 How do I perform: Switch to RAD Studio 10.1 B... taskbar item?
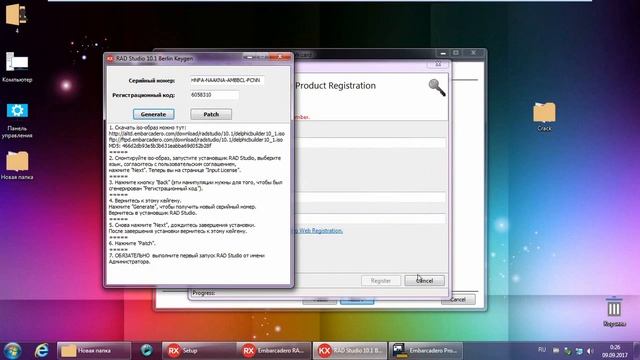pyautogui.click(x=350, y=351)
